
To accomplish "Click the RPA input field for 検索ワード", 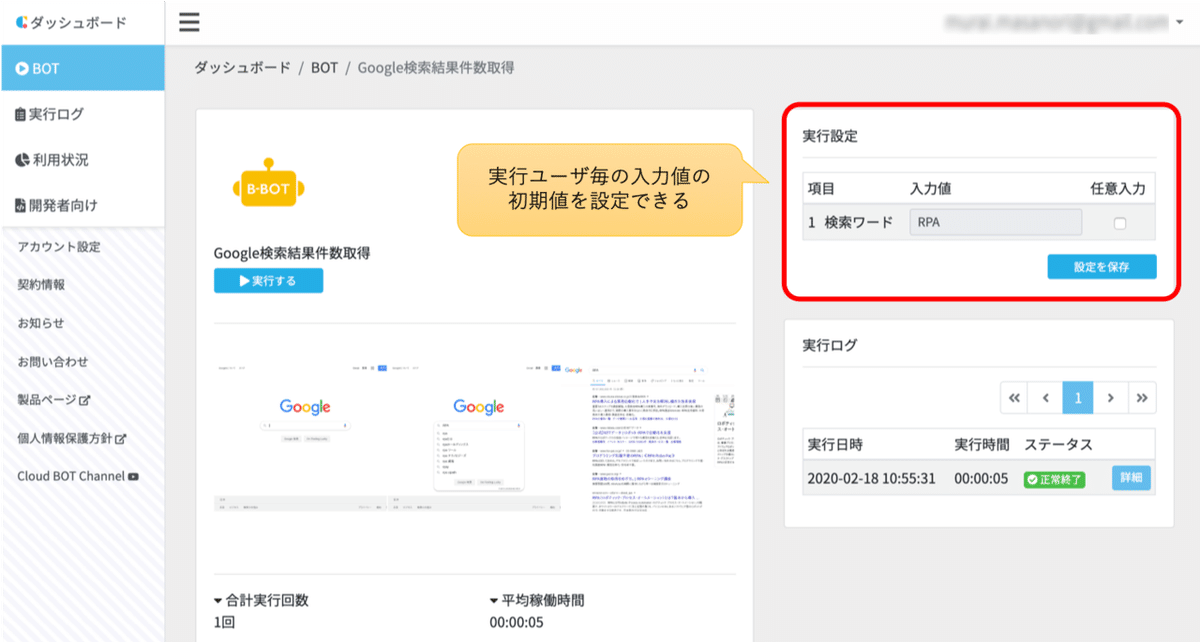I will pos(994,222).
